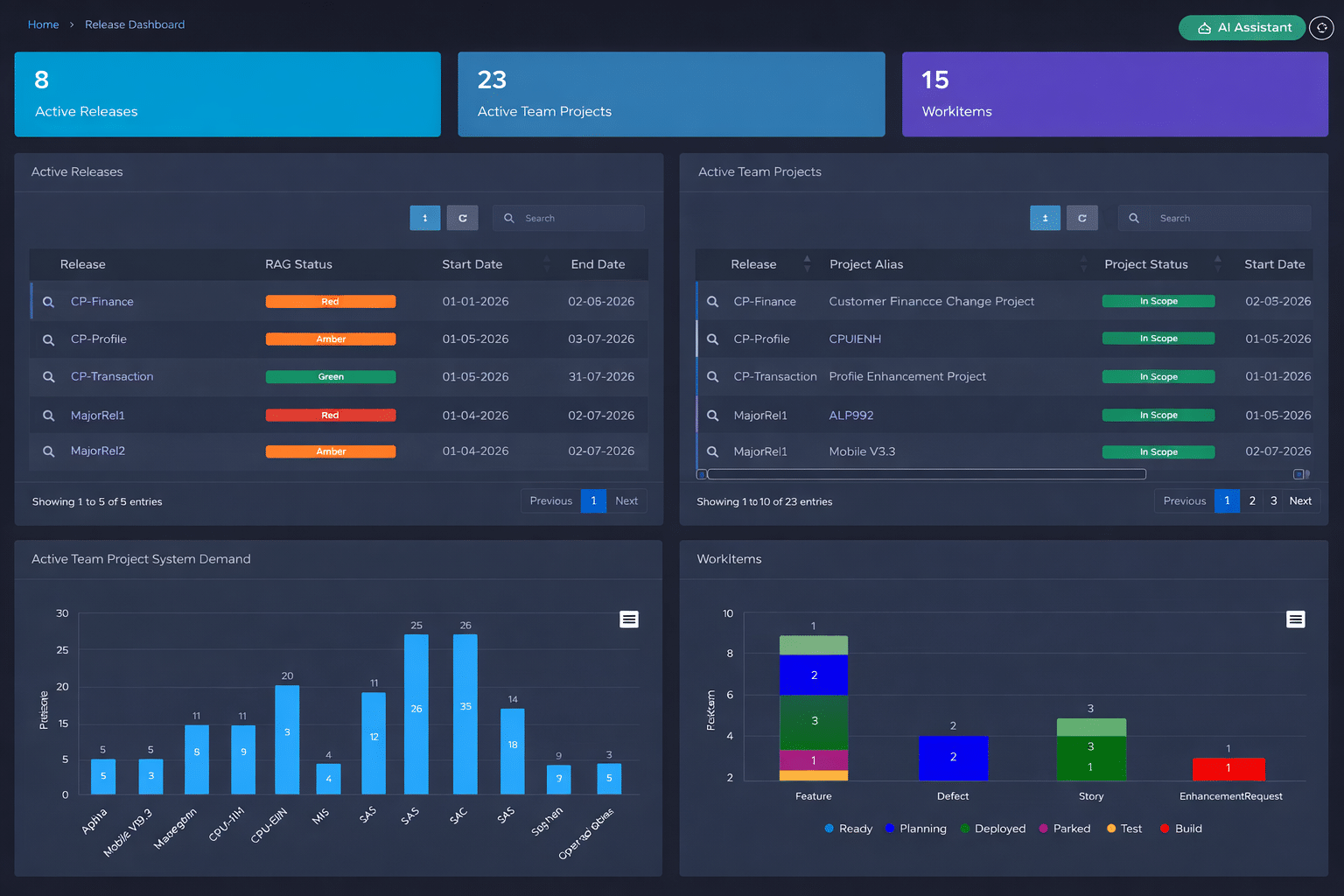Click horizontal scrollbar in Active Team Projects table
The width and height of the screenshot is (1344, 896).
(x=926, y=474)
